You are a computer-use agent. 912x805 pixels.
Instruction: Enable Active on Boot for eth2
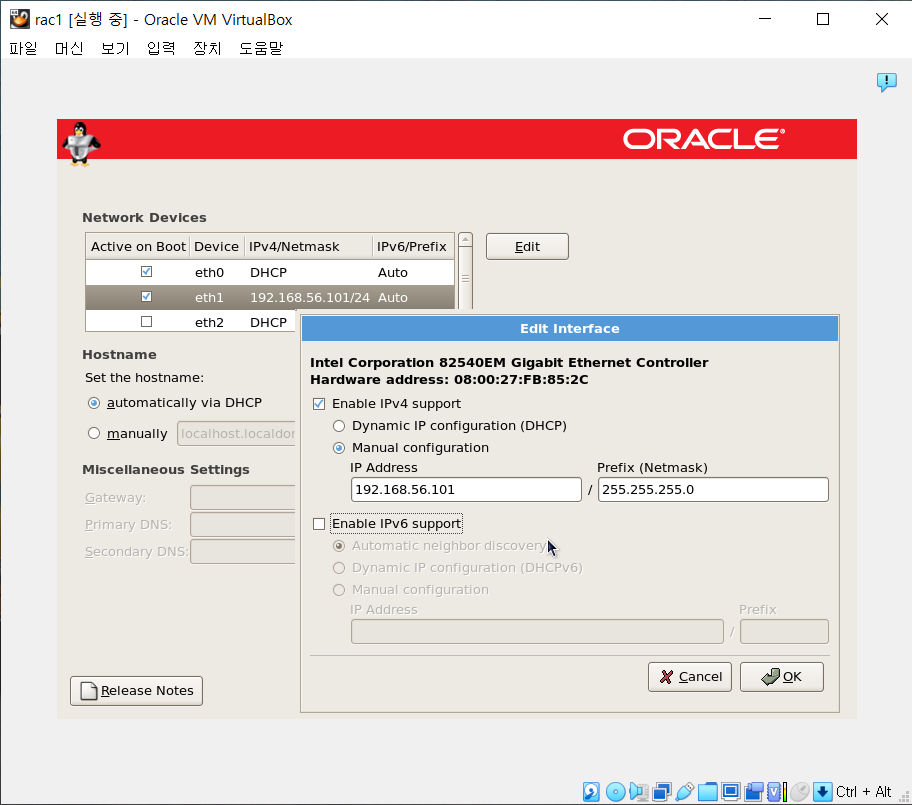click(147, 321)
